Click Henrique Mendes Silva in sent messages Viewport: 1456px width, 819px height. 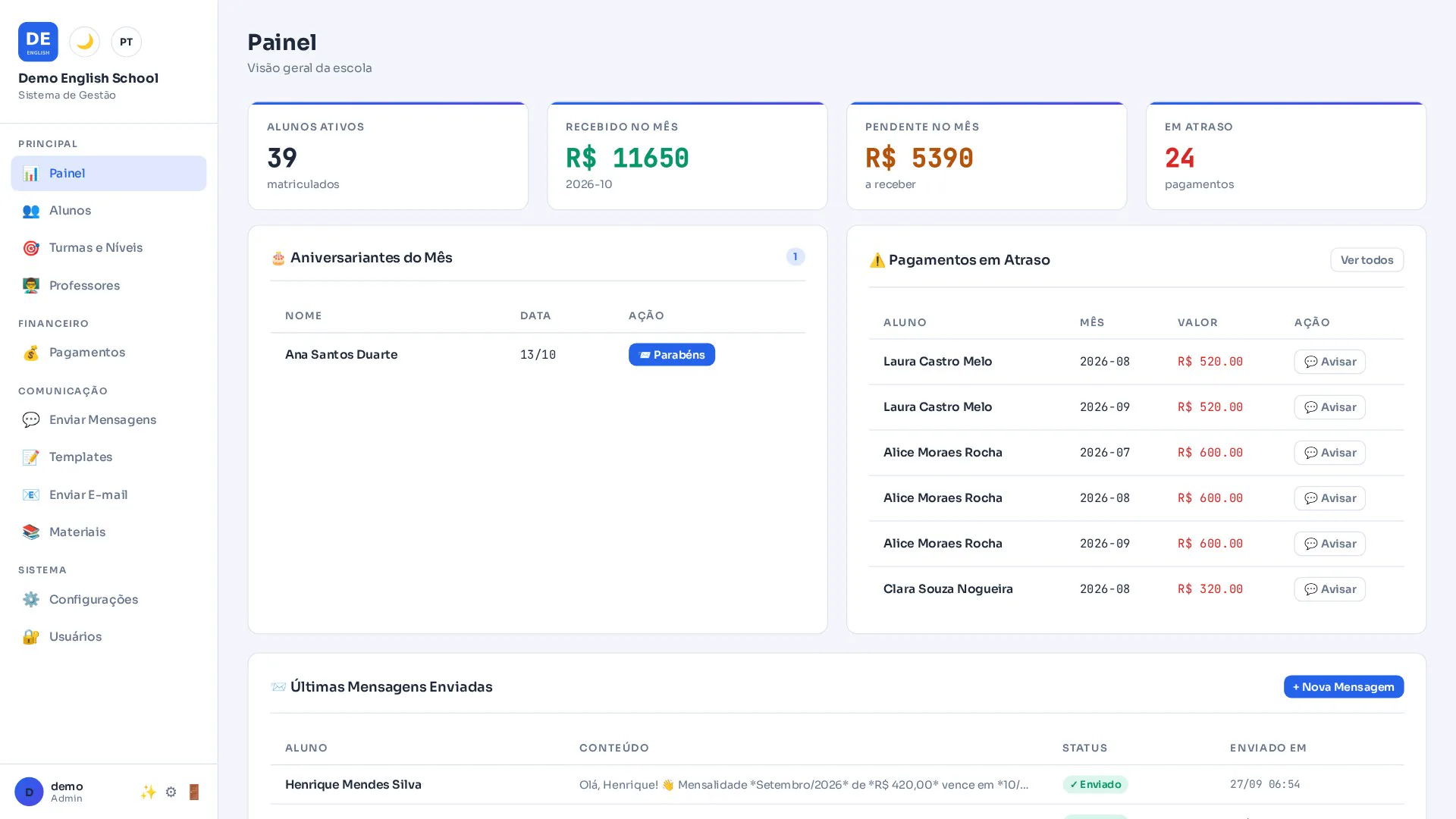pyautogui.click(x=353, y=785)
